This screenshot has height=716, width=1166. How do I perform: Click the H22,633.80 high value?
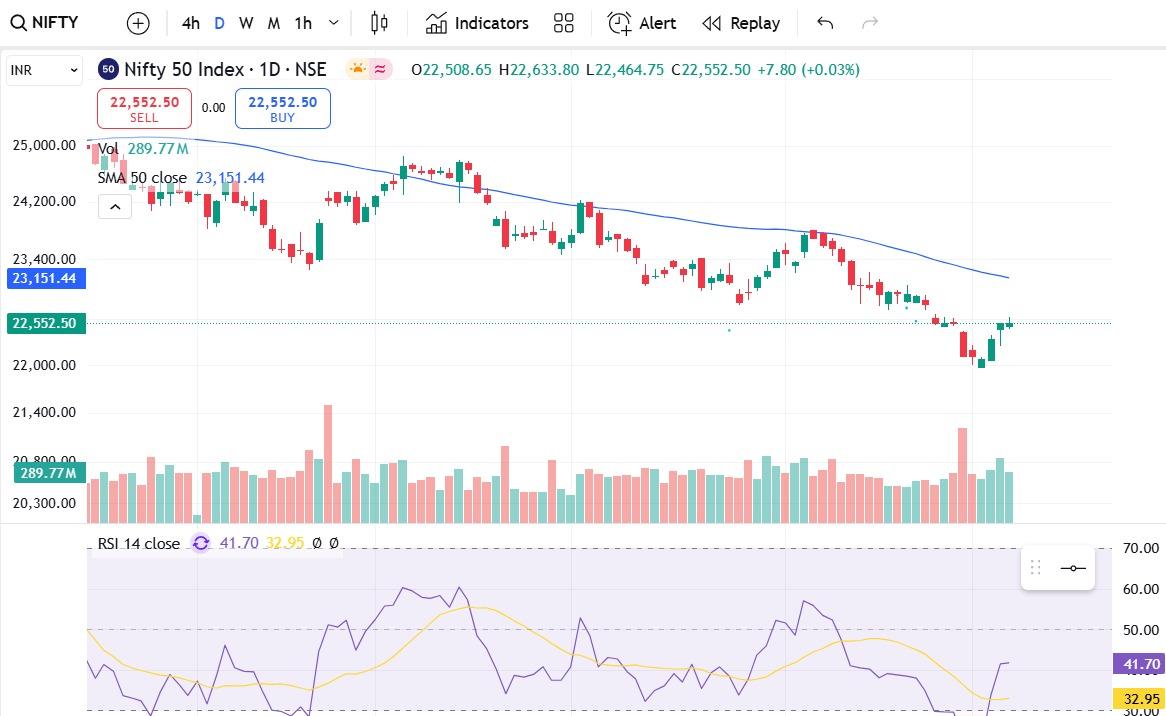pos(538,70)
